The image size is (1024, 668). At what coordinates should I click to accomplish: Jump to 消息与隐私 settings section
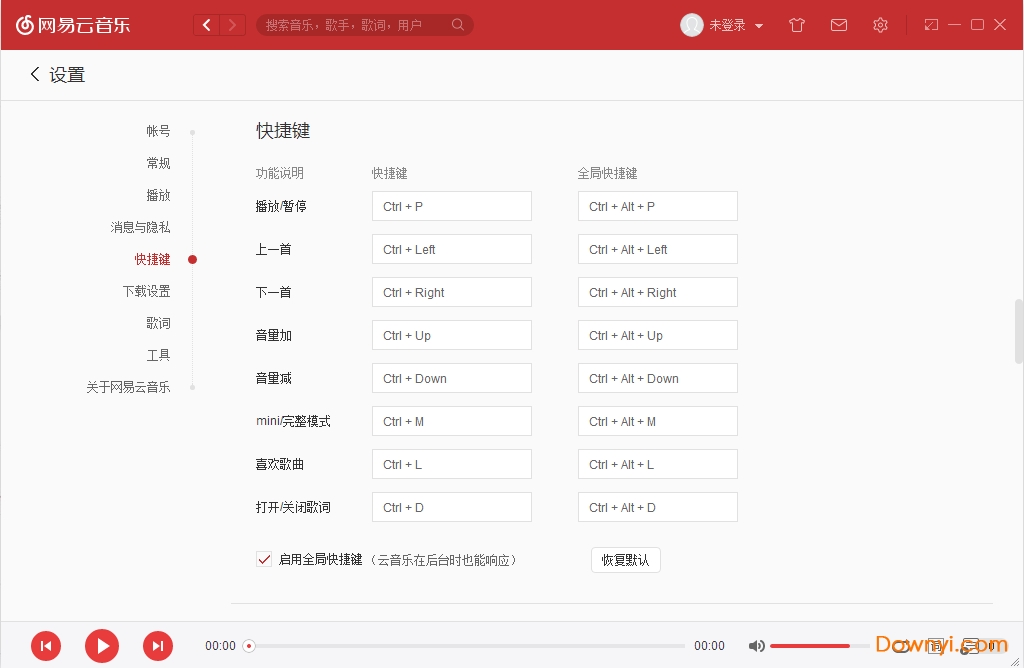click(140, 227)
